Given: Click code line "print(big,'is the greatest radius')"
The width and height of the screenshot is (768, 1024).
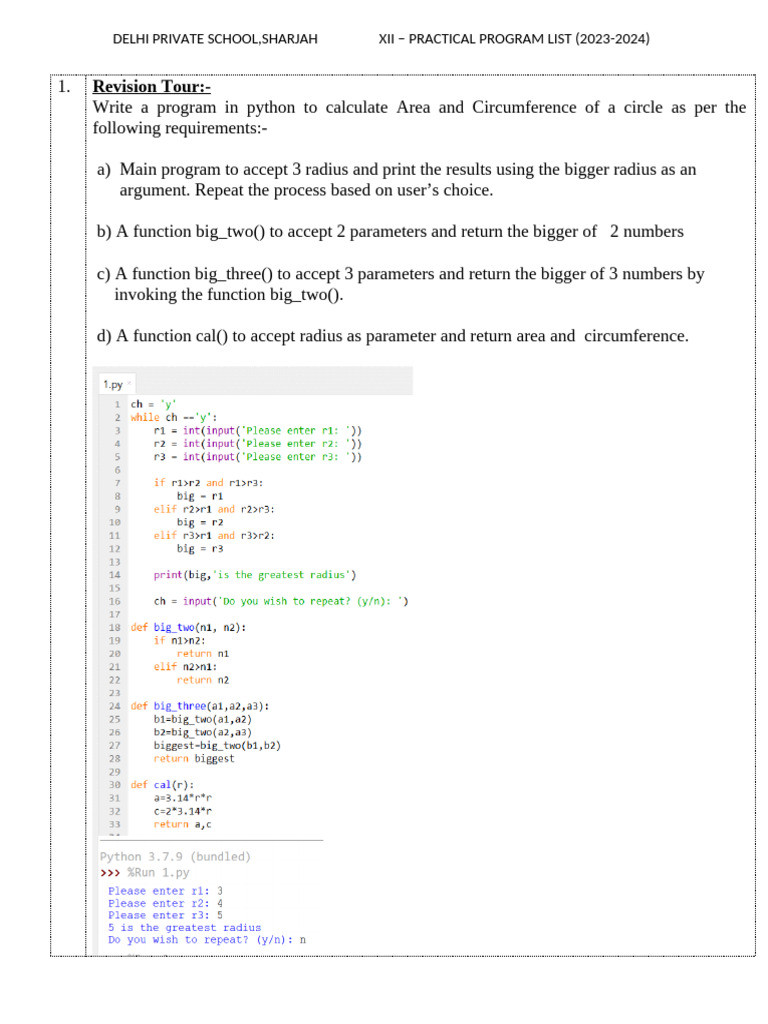Looking at the screenshot, I should (x=255, y=575).
